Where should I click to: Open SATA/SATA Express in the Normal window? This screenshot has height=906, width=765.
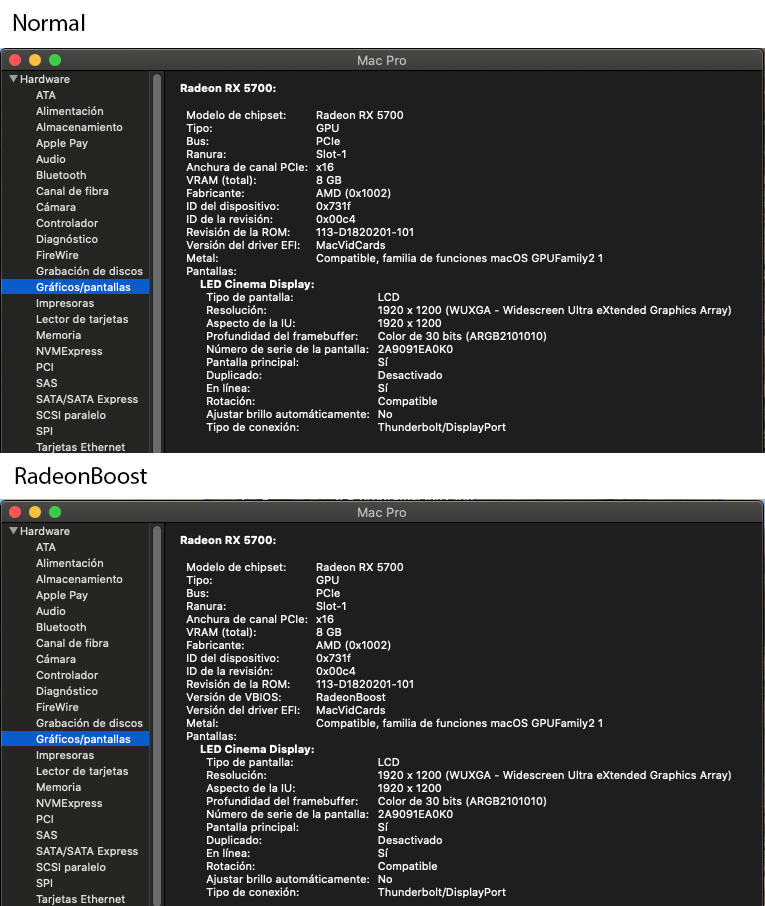87,399
